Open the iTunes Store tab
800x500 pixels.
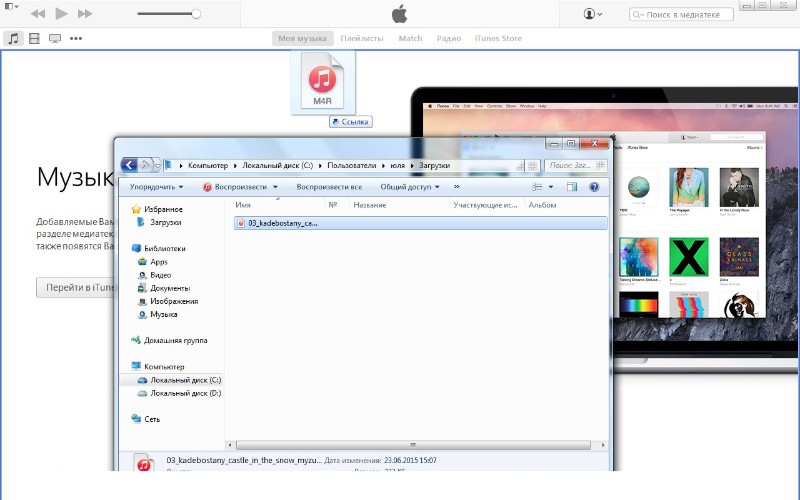click(497, 38)
